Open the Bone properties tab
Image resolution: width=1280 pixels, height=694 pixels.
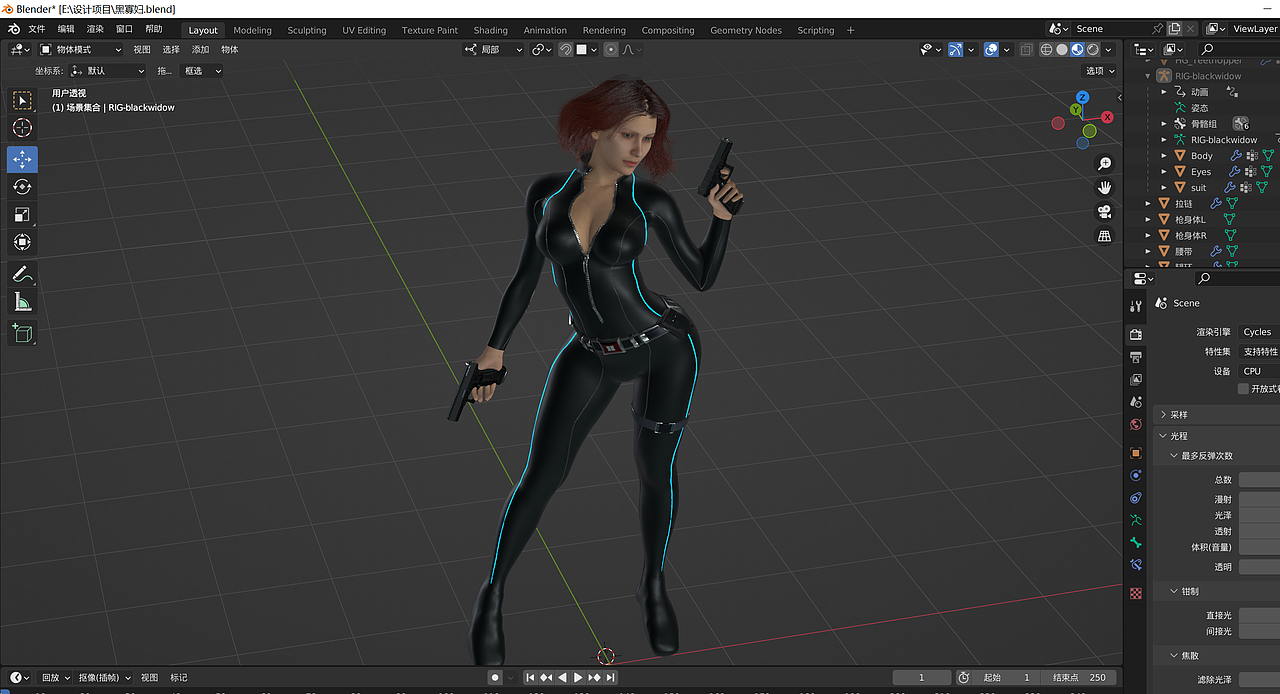pyautogui.click(x=1135, y=543)
